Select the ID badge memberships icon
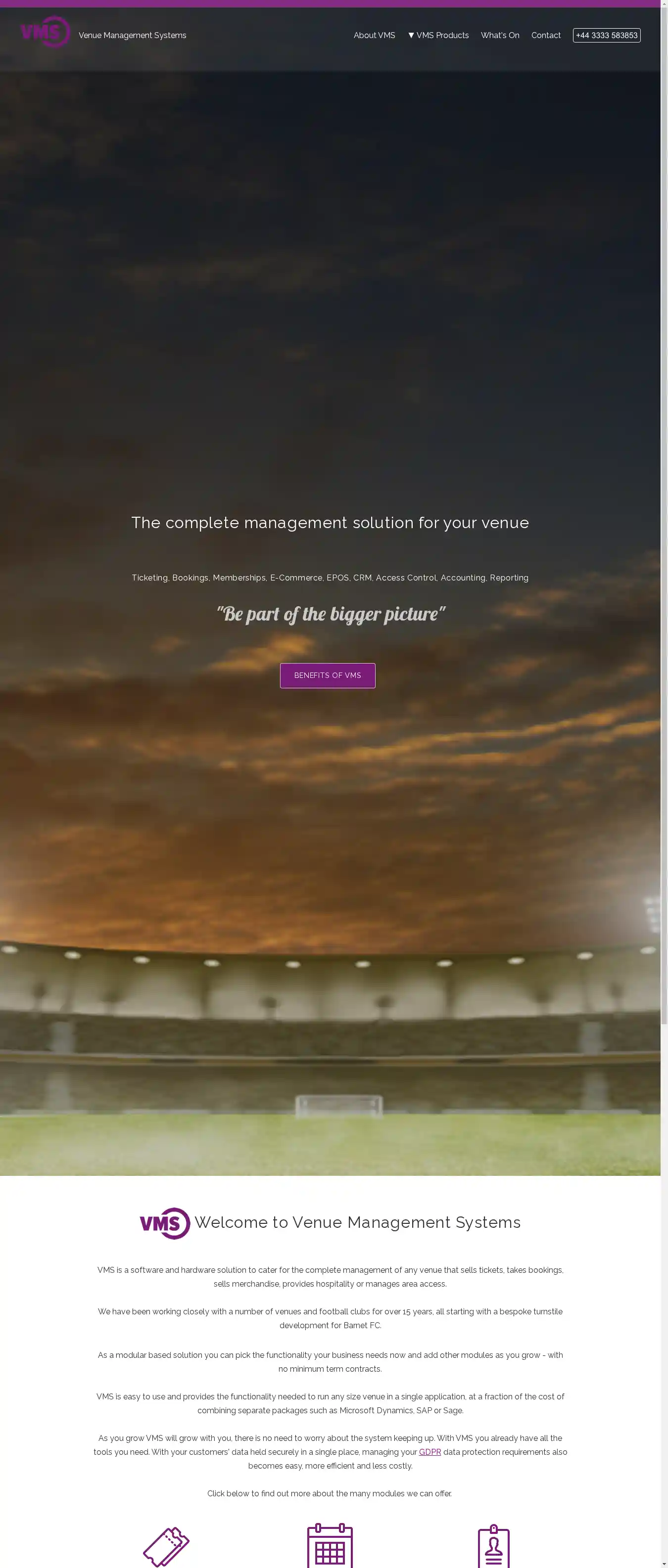The image size is (668, 1568). [494, 1545]
